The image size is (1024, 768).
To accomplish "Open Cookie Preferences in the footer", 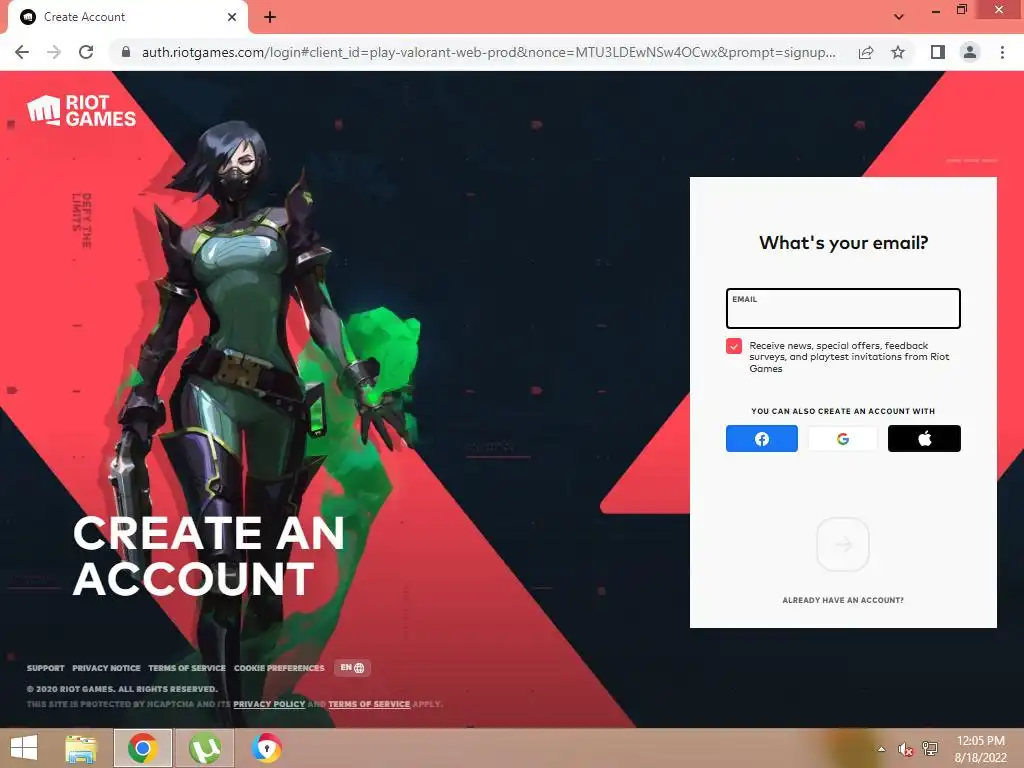I will 279,668.
